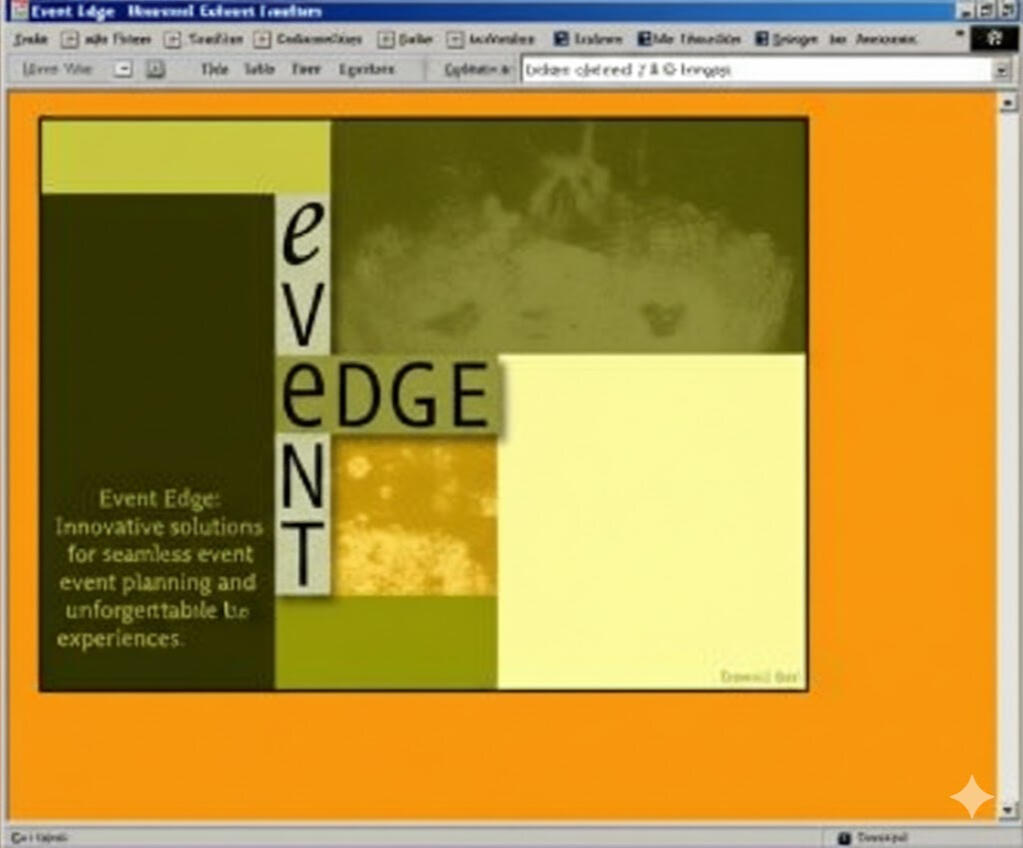
Task: Toggle the second small box in the top toolbar
Action: 172,39
